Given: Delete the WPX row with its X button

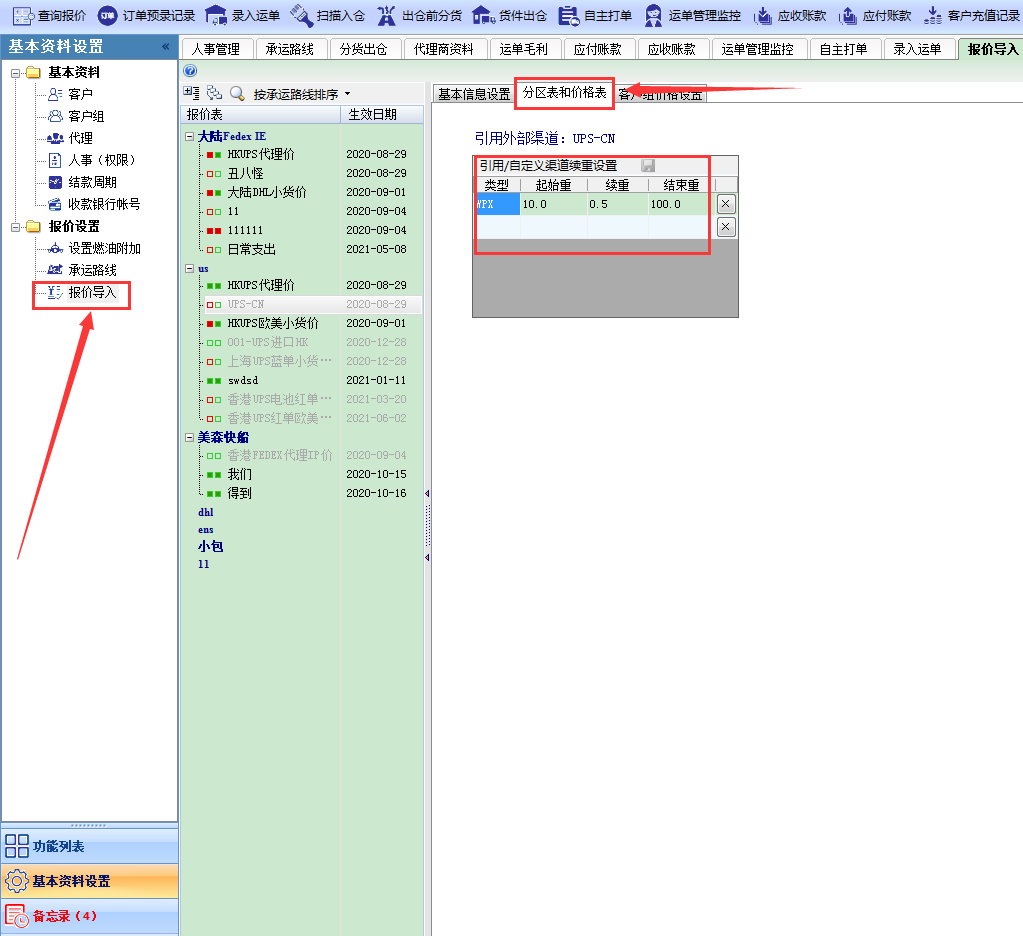Looking at the screenshot, I should pos(727,204).
